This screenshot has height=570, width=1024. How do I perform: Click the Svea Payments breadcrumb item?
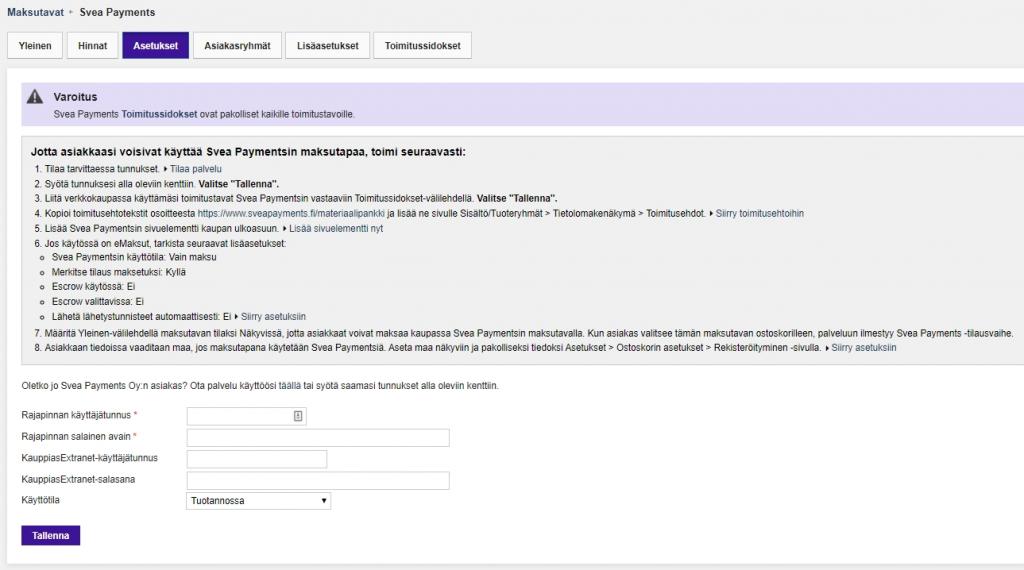[118, 12]
